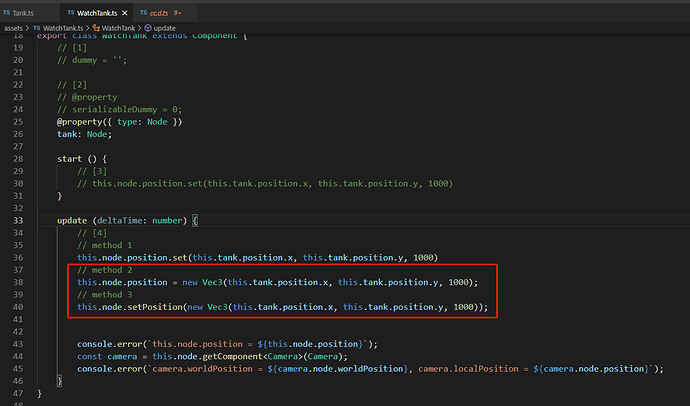690x406 pixels.
Task: Click the TypeScript icon on Tank.ts tab
Action: pyautogui.click(x=8, y=11)
